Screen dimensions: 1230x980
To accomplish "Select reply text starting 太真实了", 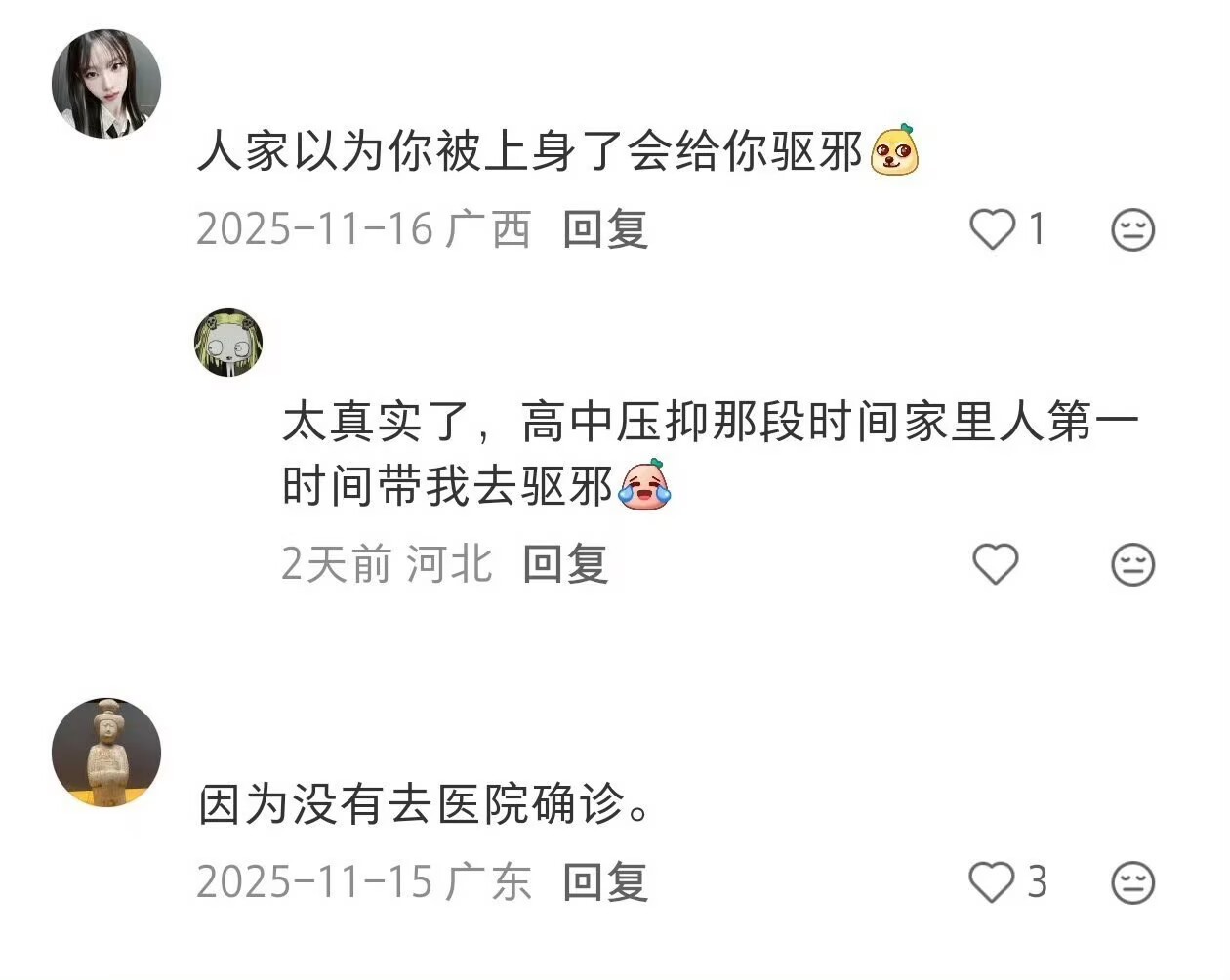I will (711, 455).
